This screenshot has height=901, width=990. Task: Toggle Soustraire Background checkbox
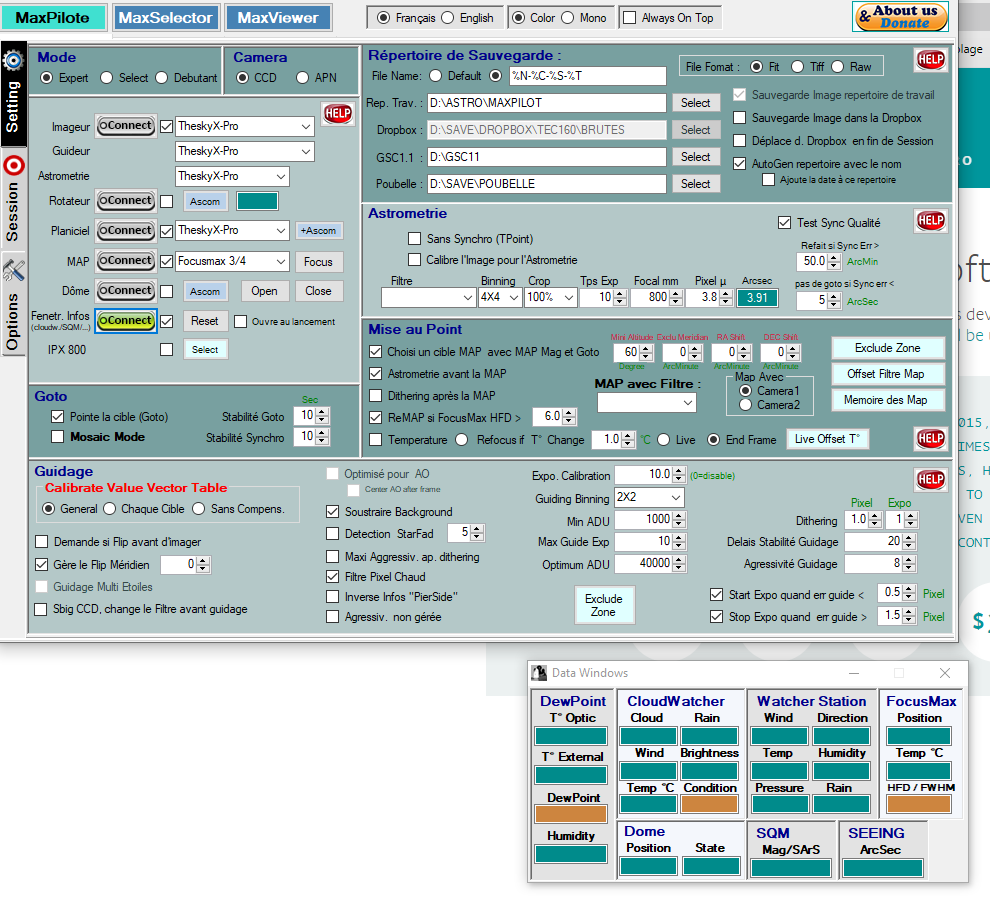333,511
